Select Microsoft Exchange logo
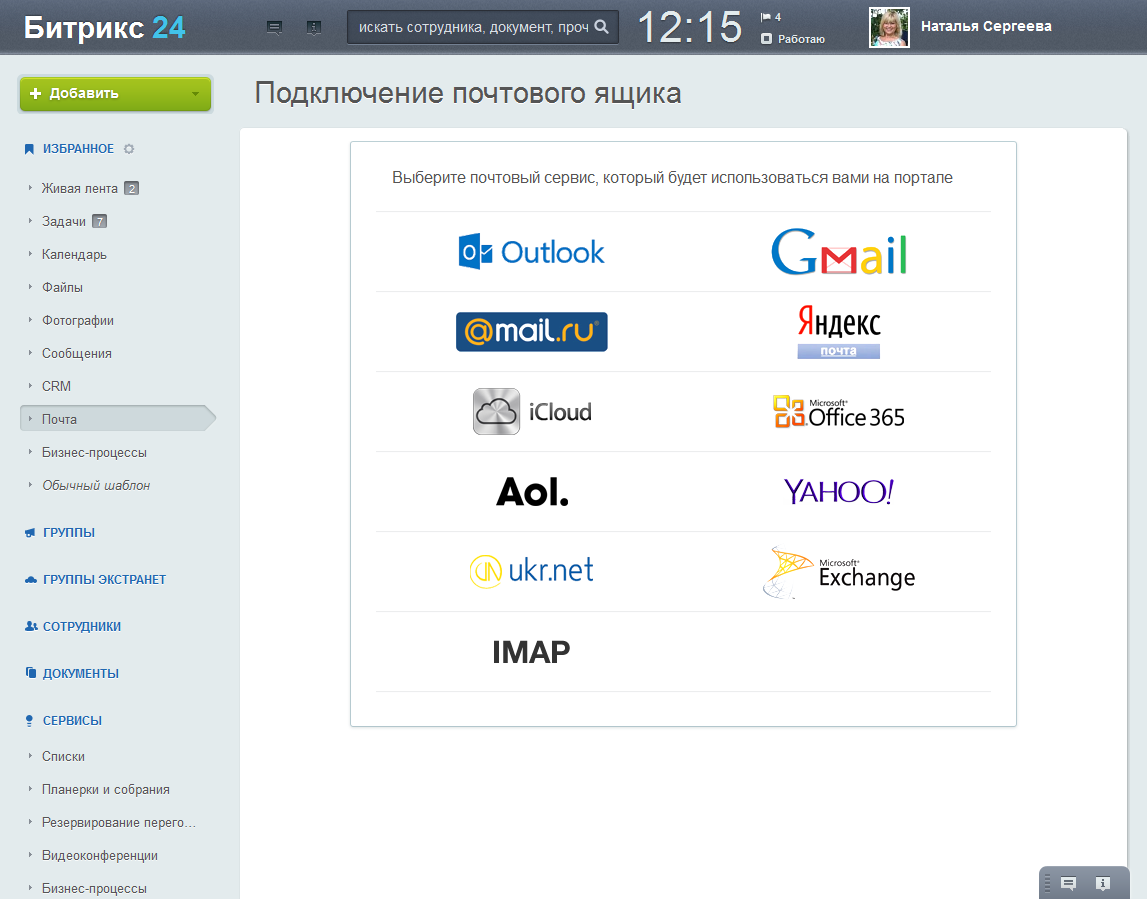The width and height of the screenshot is (1147, 899). click(839, 573)
